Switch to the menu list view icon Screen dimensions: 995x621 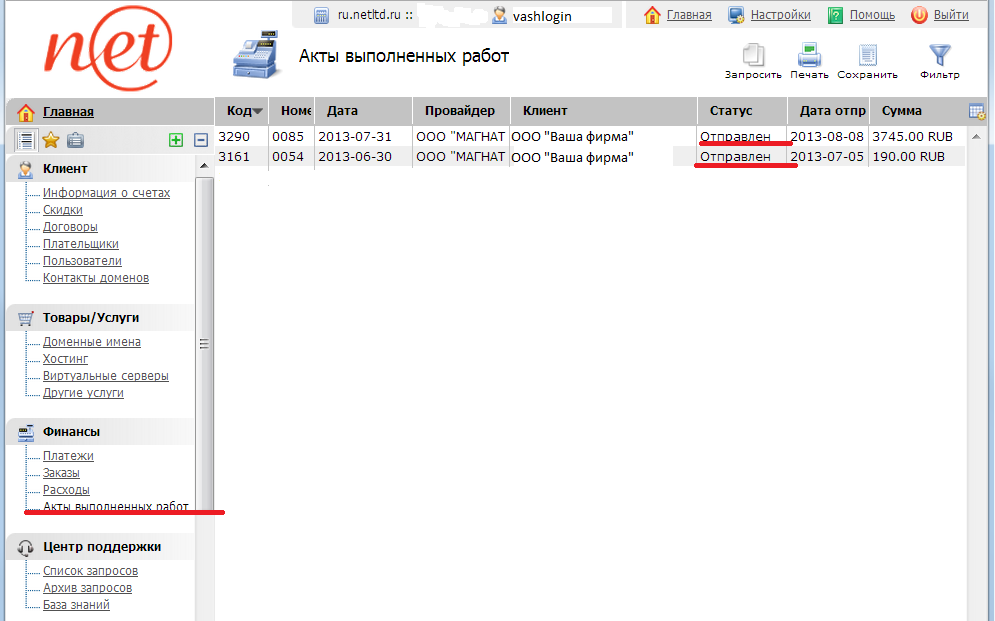(x=27, y=140)
